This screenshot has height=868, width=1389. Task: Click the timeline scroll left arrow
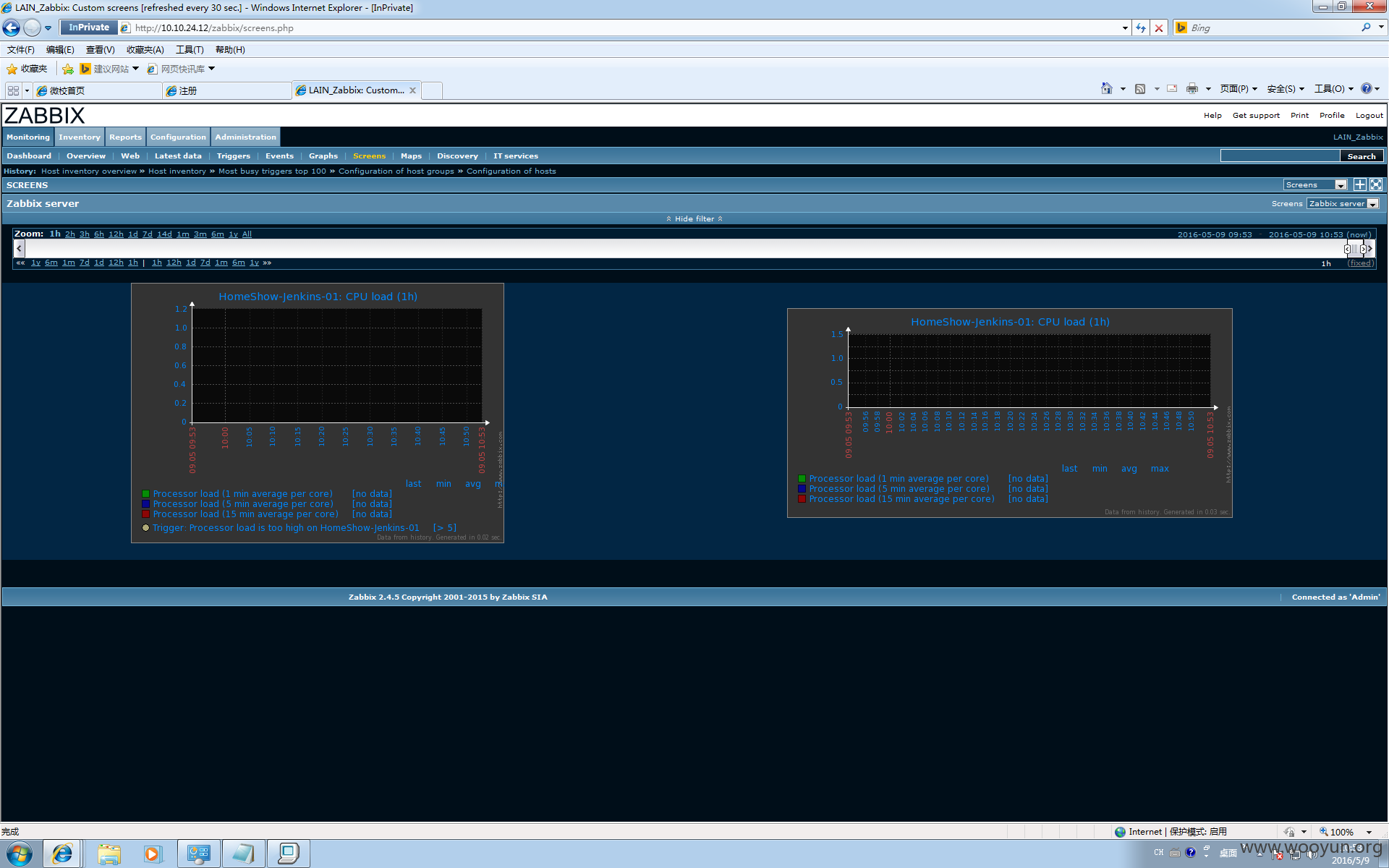[x=19, y=248]
